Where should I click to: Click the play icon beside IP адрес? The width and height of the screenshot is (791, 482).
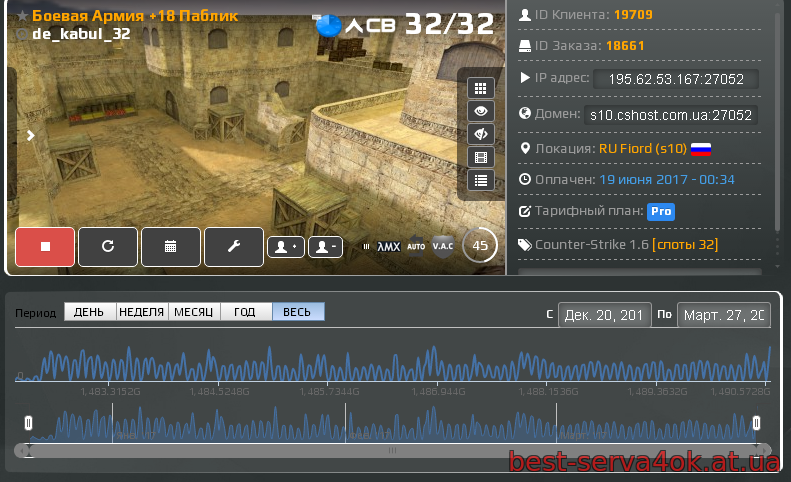pos(525,77)
